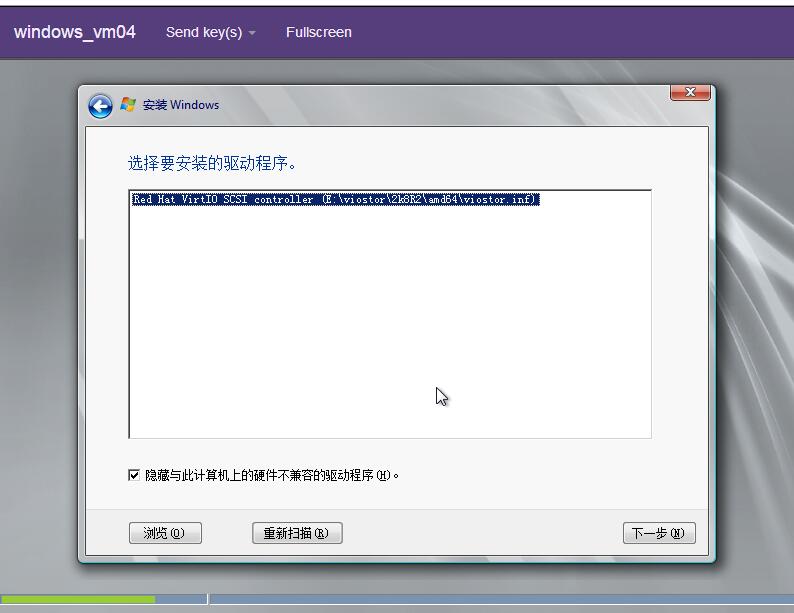The height and width of the screenshot is (613, 794).
Task: Click the green installation progress bar
Action: (78, 599)
